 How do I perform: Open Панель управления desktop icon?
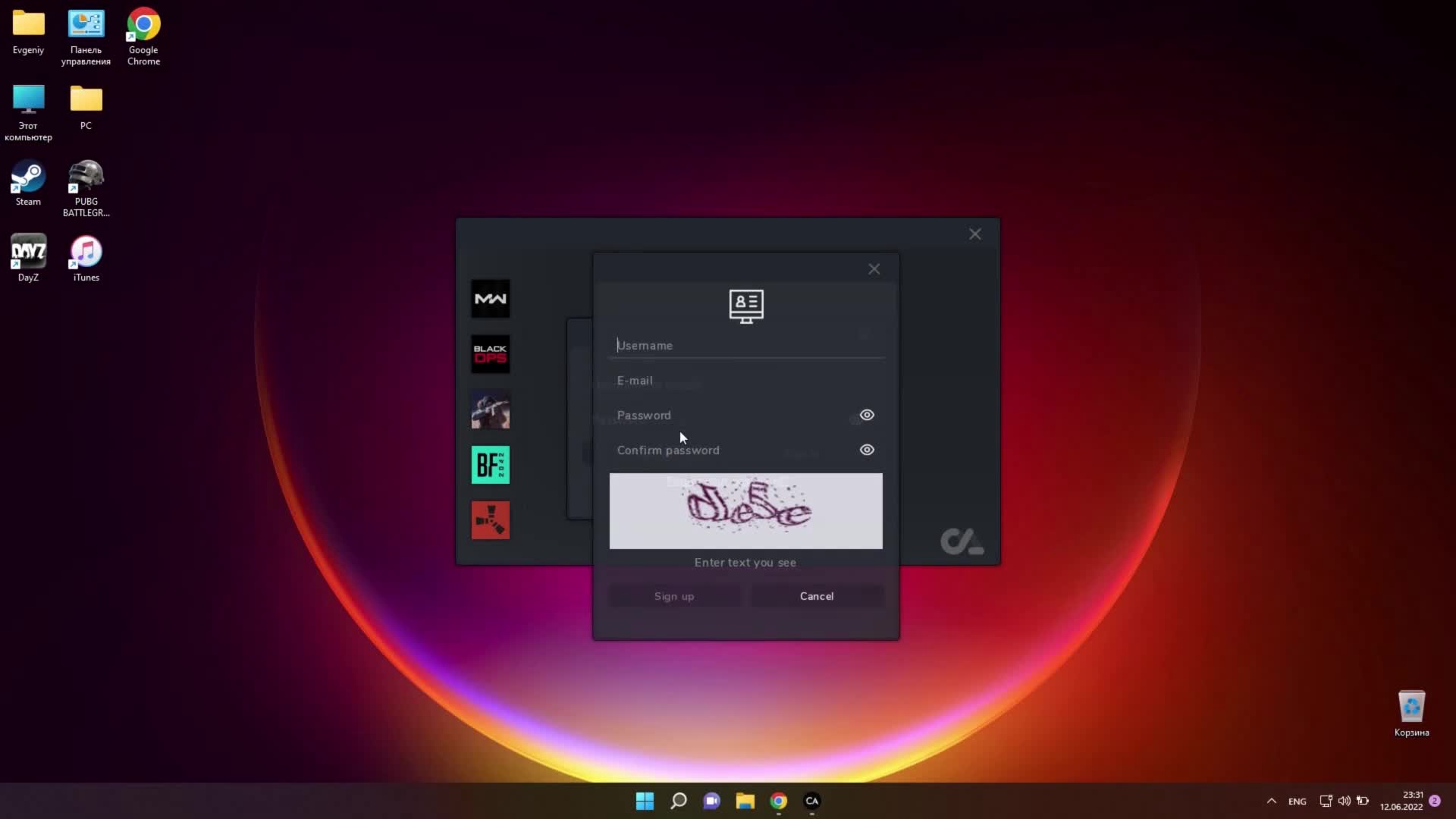pyautogui.click(x=86, y=37)
